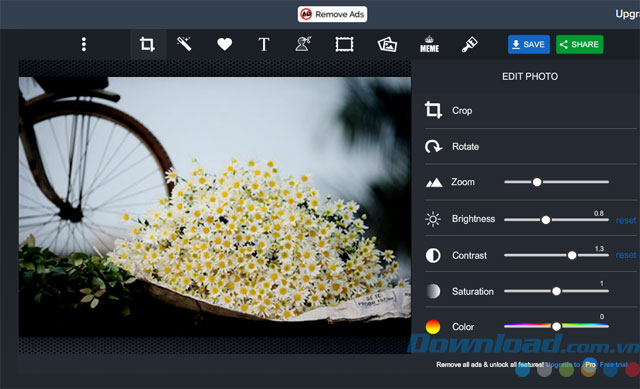Image resolution: width=640 pixels, height=389 pixels.
Task: Click the Zoom mountains icon
Action: coord(433,182)
